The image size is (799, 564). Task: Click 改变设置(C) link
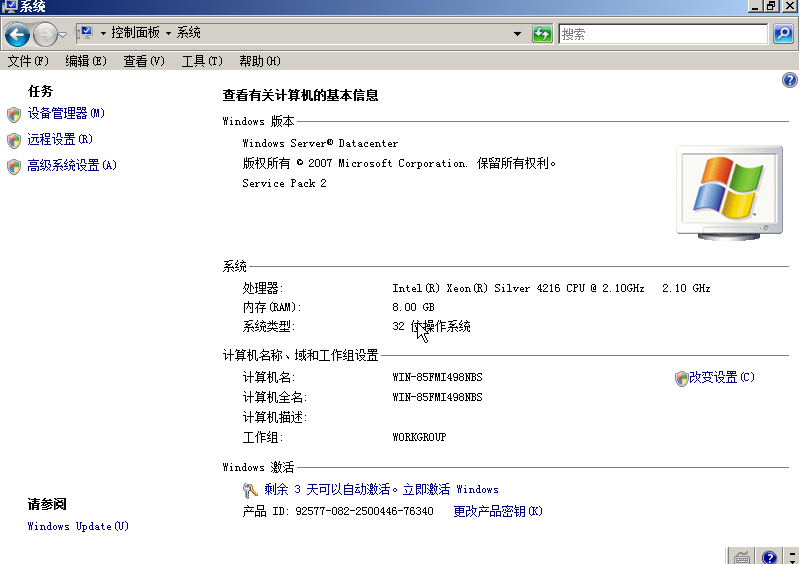tap(722, 377)
